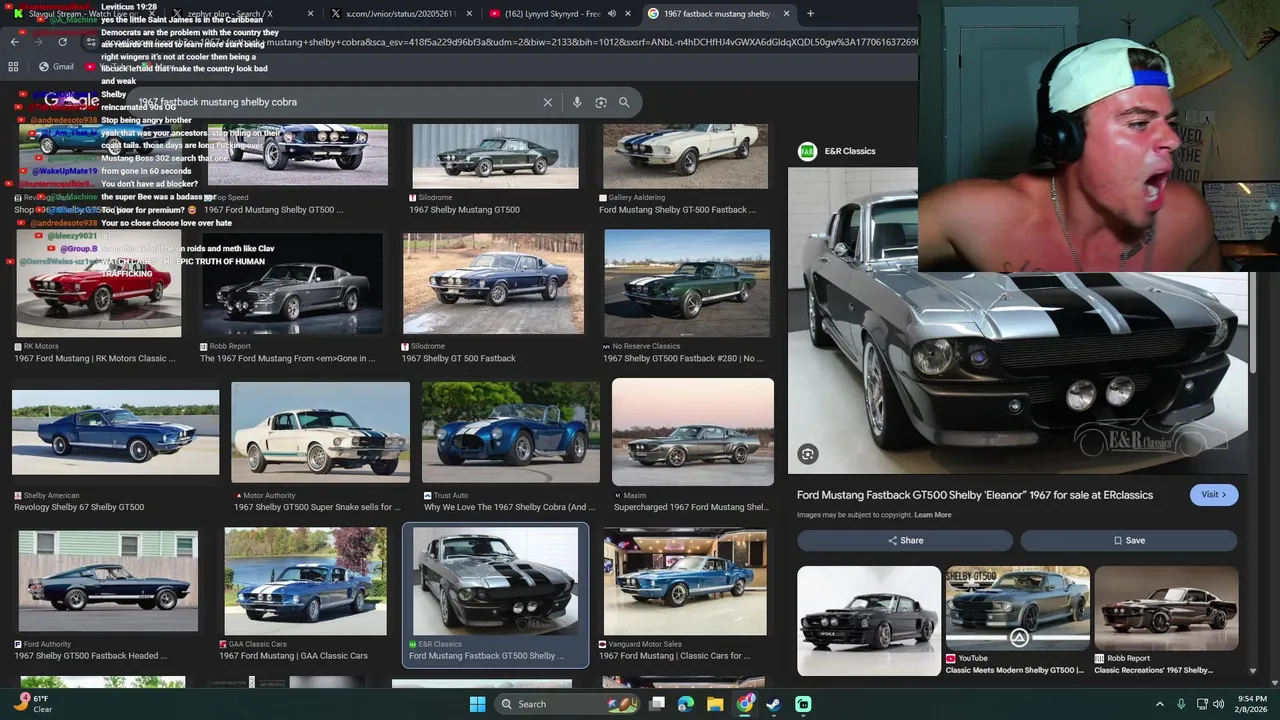Image resolution: width=1280 pixels, height=720 pixels.
Task: Open microphone settings in system tray
Action: click(x=1181, y=704)
